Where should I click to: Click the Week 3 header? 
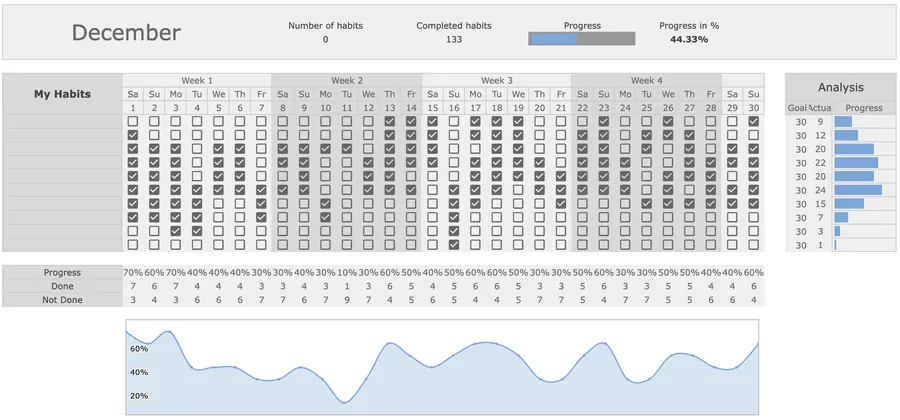pos(496,80)
